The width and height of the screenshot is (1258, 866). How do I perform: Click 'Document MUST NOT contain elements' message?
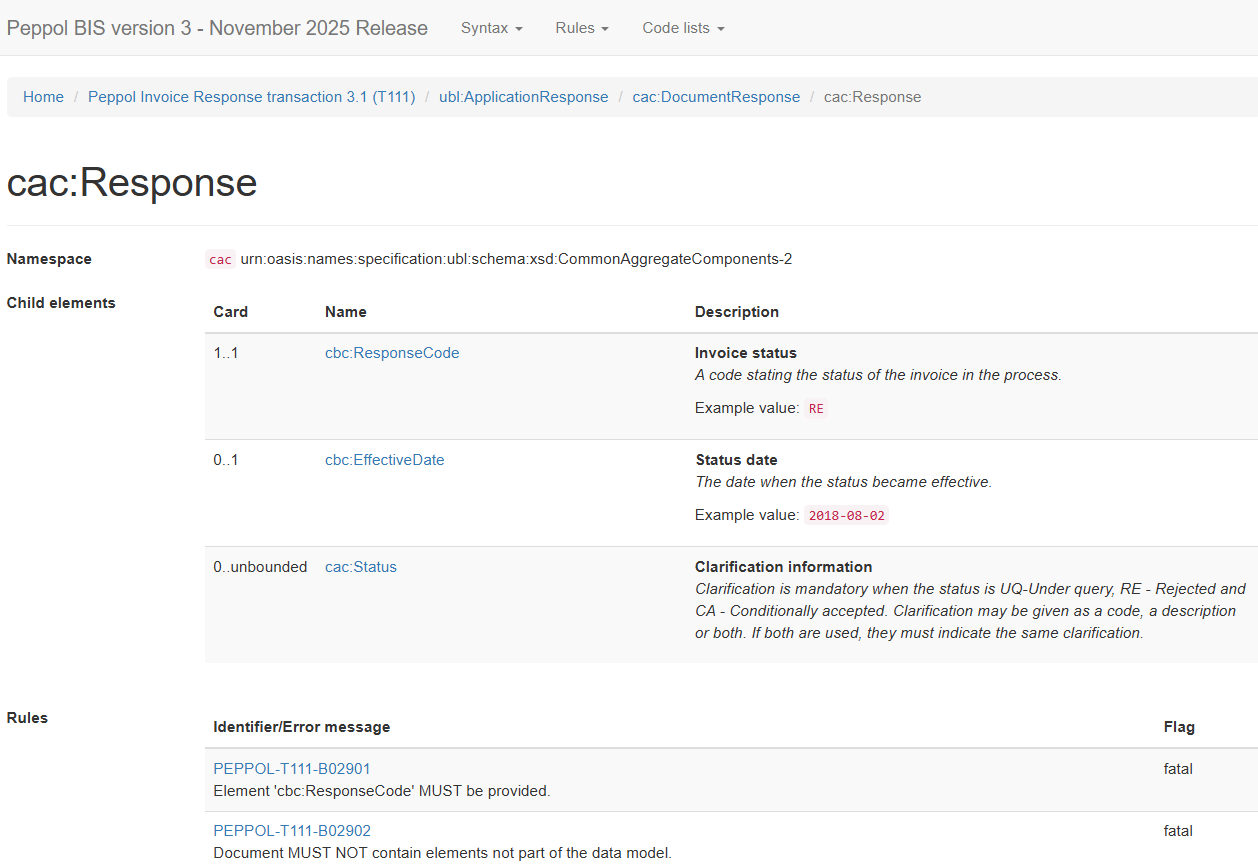click(442, 853)
